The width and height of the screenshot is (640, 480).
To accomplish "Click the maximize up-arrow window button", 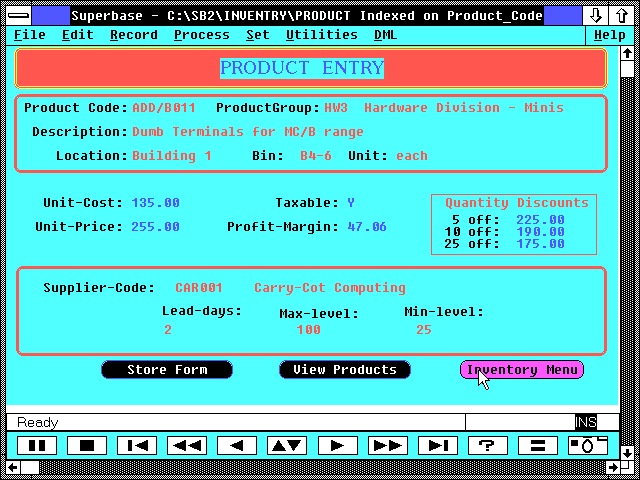I will click(x=621, y=16).
